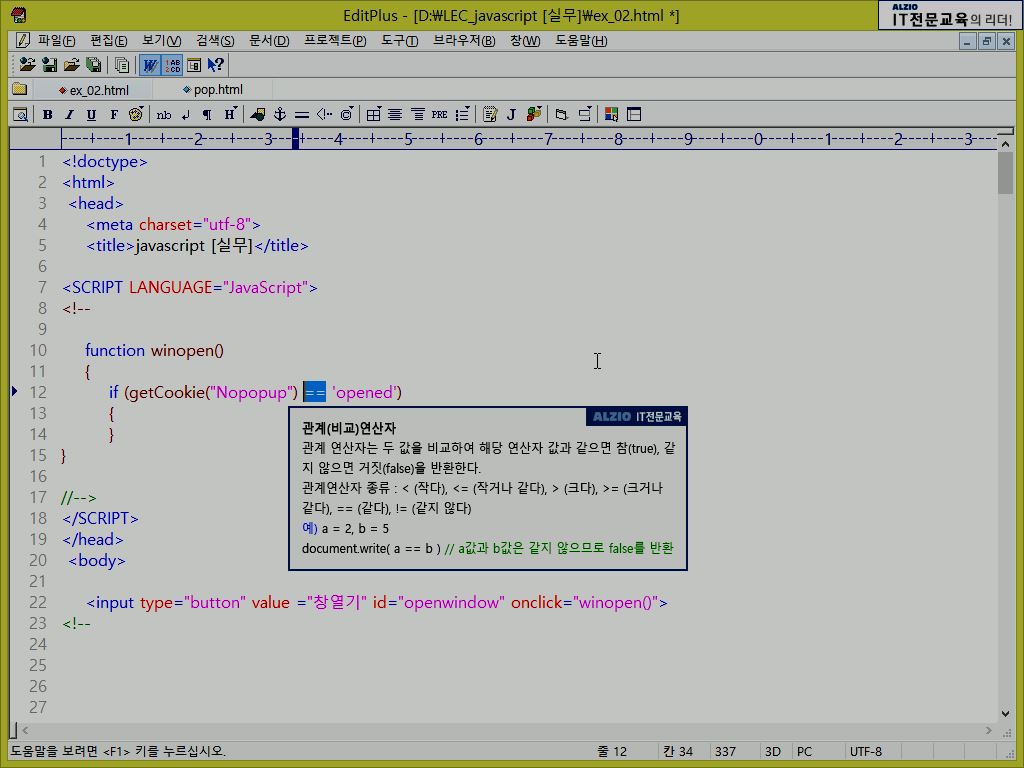Open the 도구(T) menu

[x=400, y=40]
